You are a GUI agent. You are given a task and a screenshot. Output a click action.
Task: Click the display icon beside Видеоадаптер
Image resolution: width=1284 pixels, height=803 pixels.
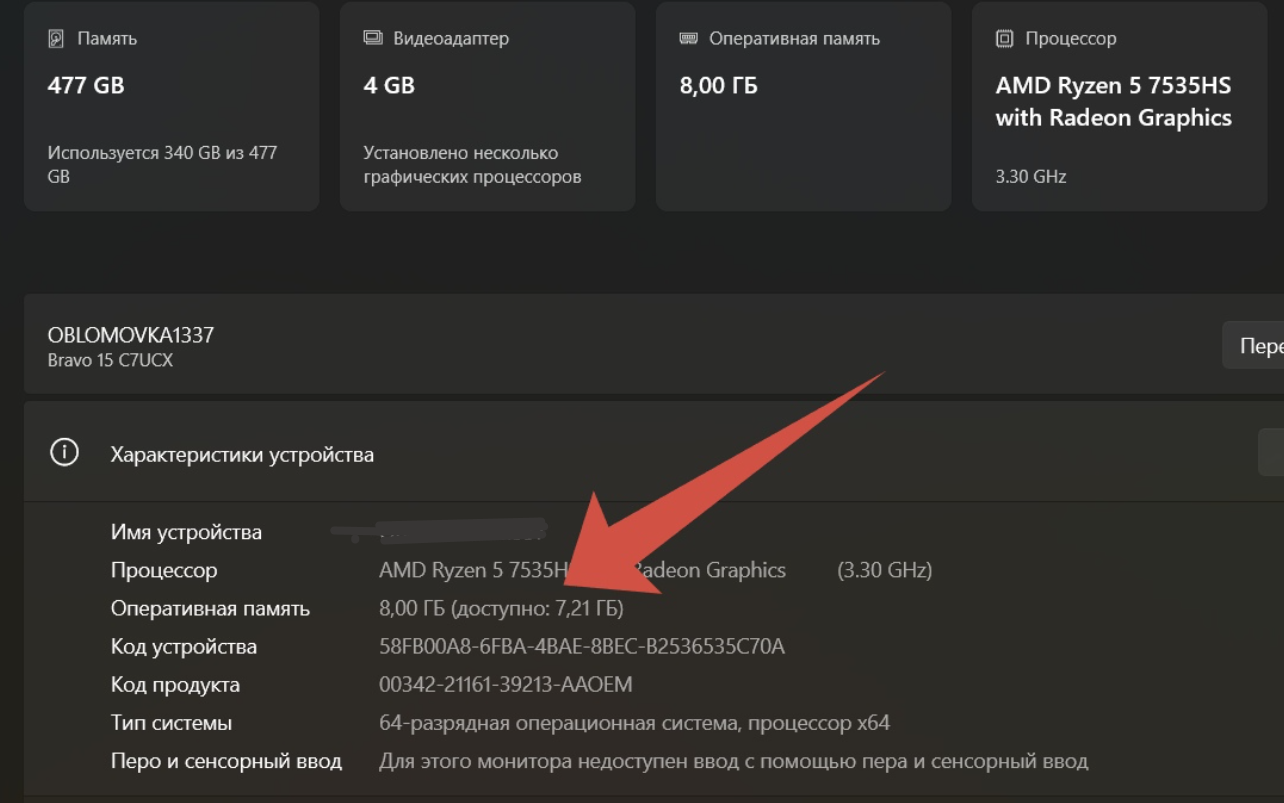373,39
